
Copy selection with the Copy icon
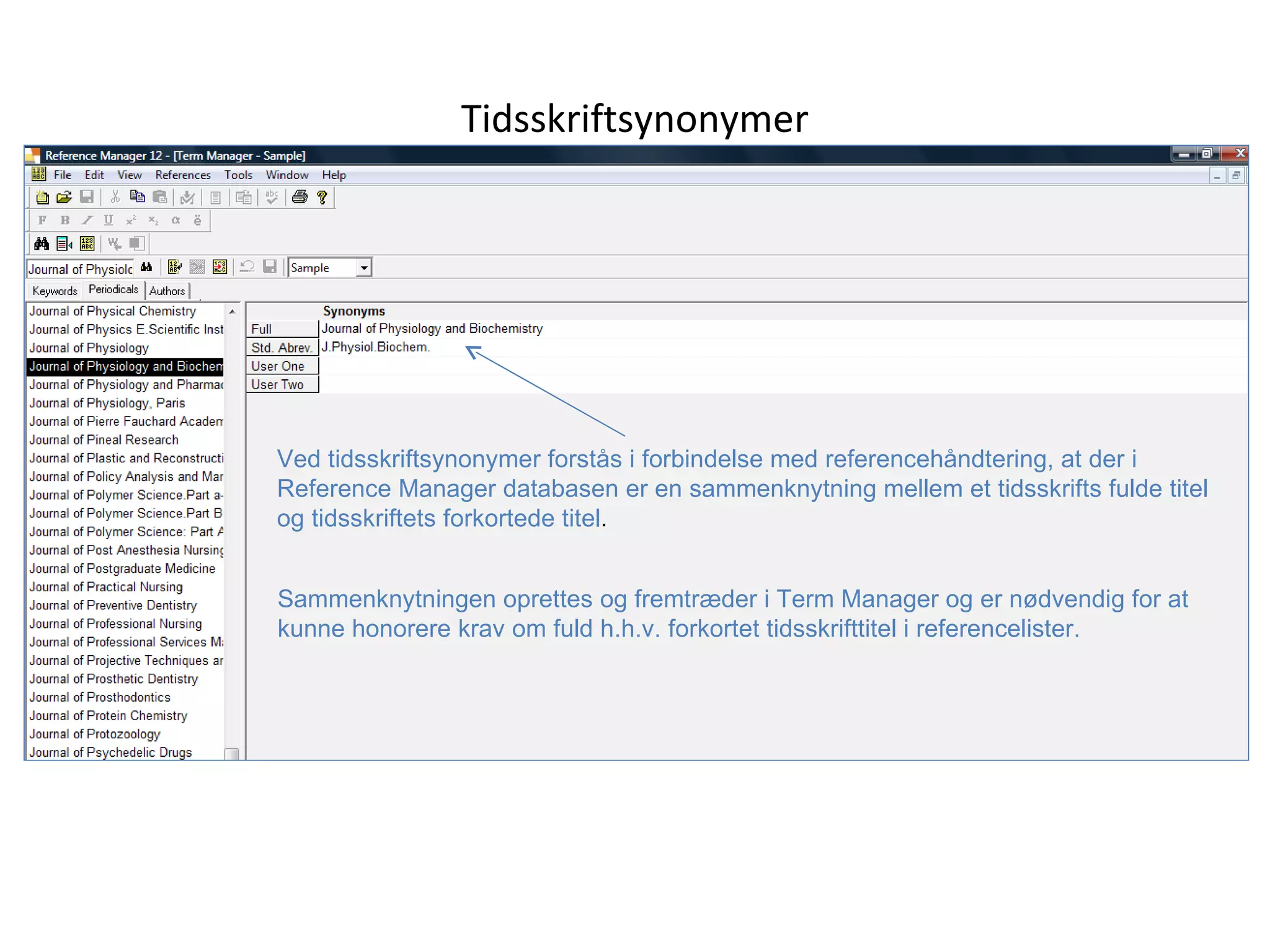[x=137, y=197]
